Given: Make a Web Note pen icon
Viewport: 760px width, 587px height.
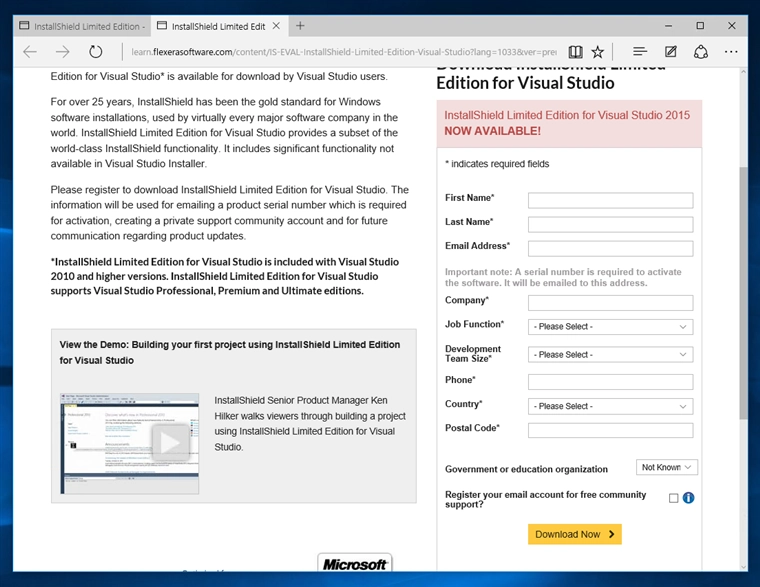Looking at the screenshot, I should (671, 51).
